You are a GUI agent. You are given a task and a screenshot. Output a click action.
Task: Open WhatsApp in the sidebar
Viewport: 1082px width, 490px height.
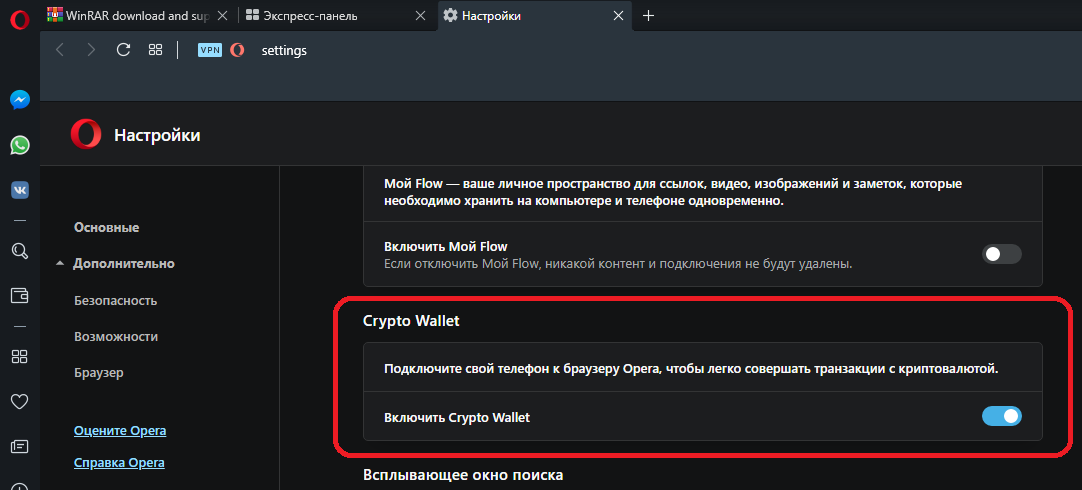pos(19,146)
